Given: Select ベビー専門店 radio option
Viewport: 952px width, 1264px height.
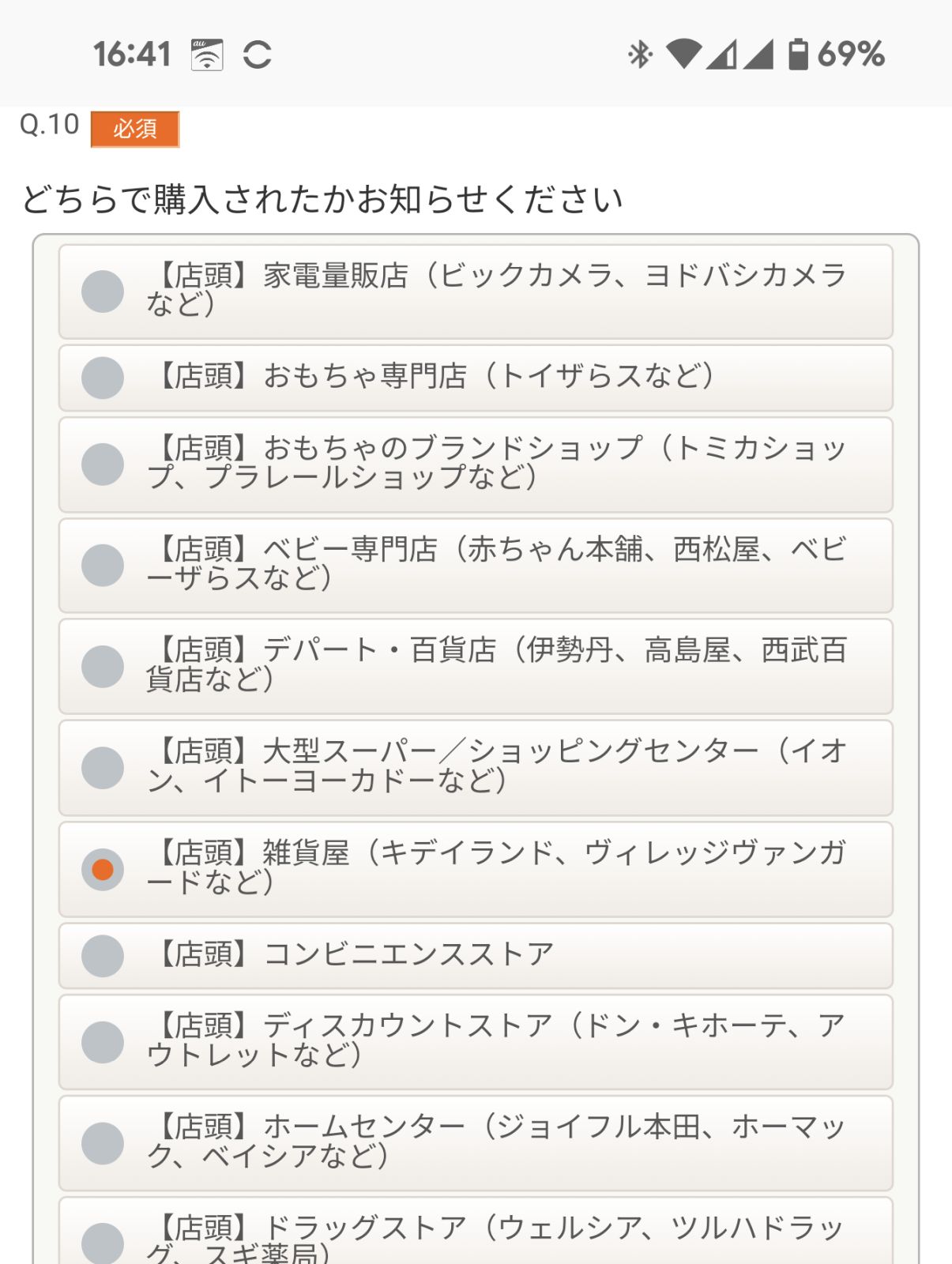Looking at the screenshot, I should pyautogui.click(x=476, y=566).
